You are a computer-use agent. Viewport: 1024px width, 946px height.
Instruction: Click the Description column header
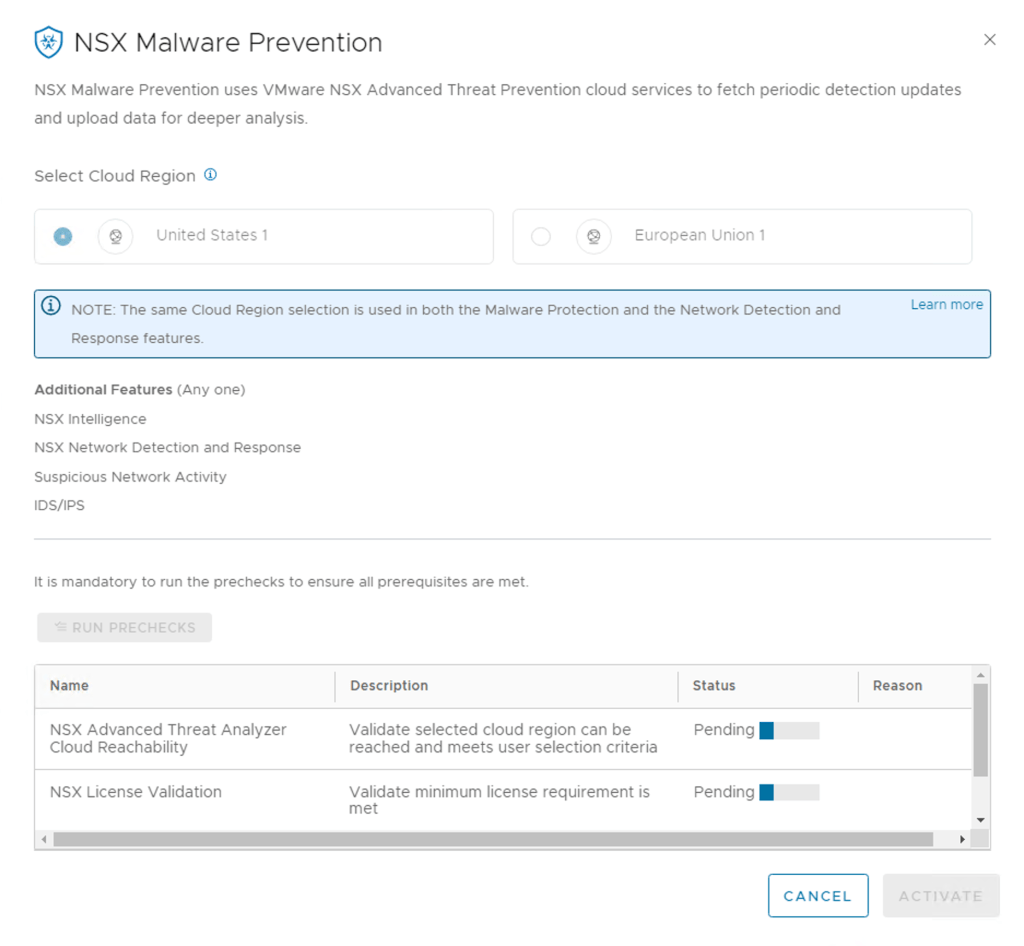pyautogui.click(x=389, y=686)
